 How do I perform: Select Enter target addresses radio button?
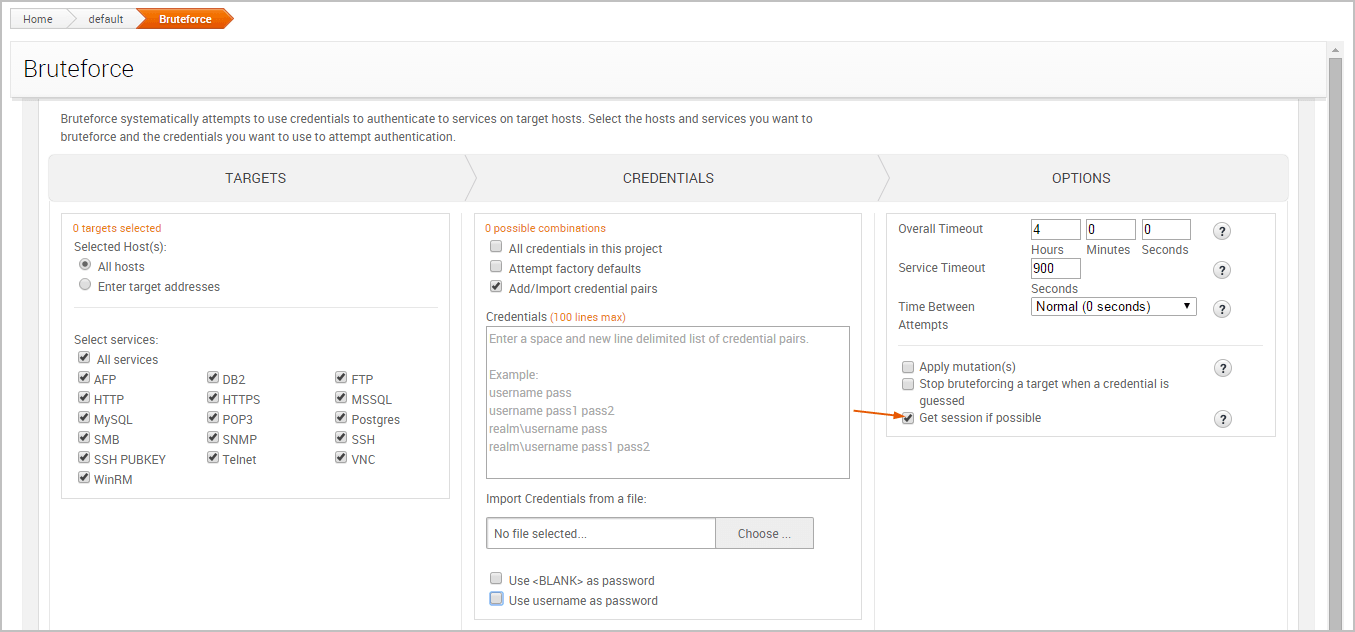pos(85,285)
